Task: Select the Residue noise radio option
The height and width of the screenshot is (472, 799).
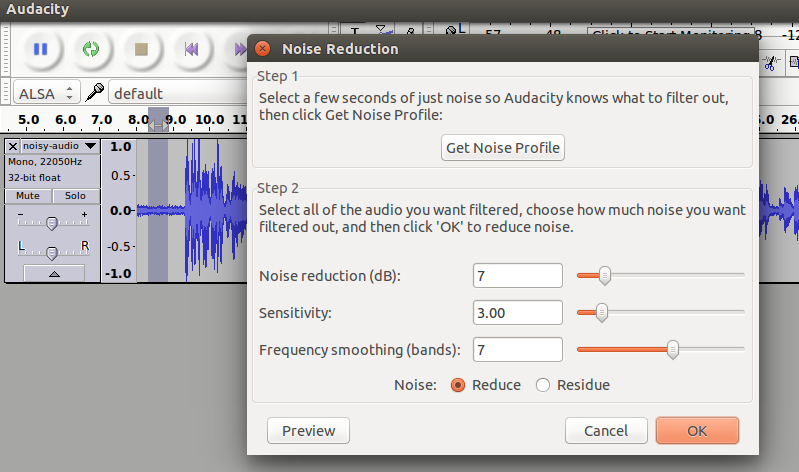Action: 543,385
